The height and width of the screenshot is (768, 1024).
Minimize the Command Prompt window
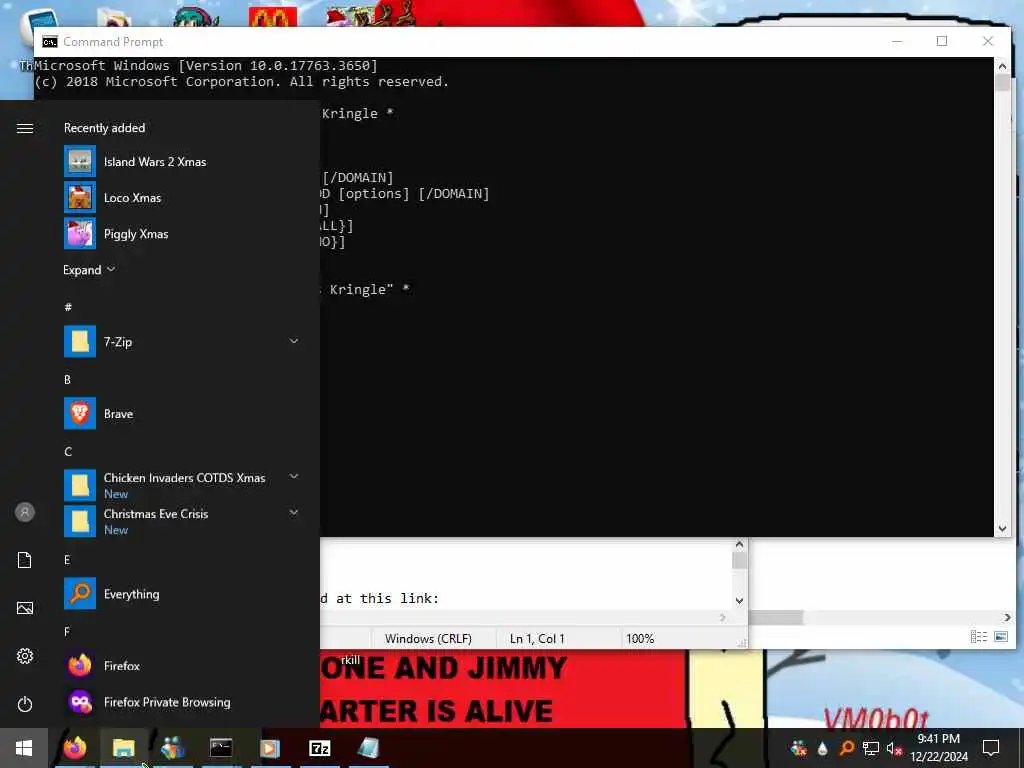pos(897,41)
